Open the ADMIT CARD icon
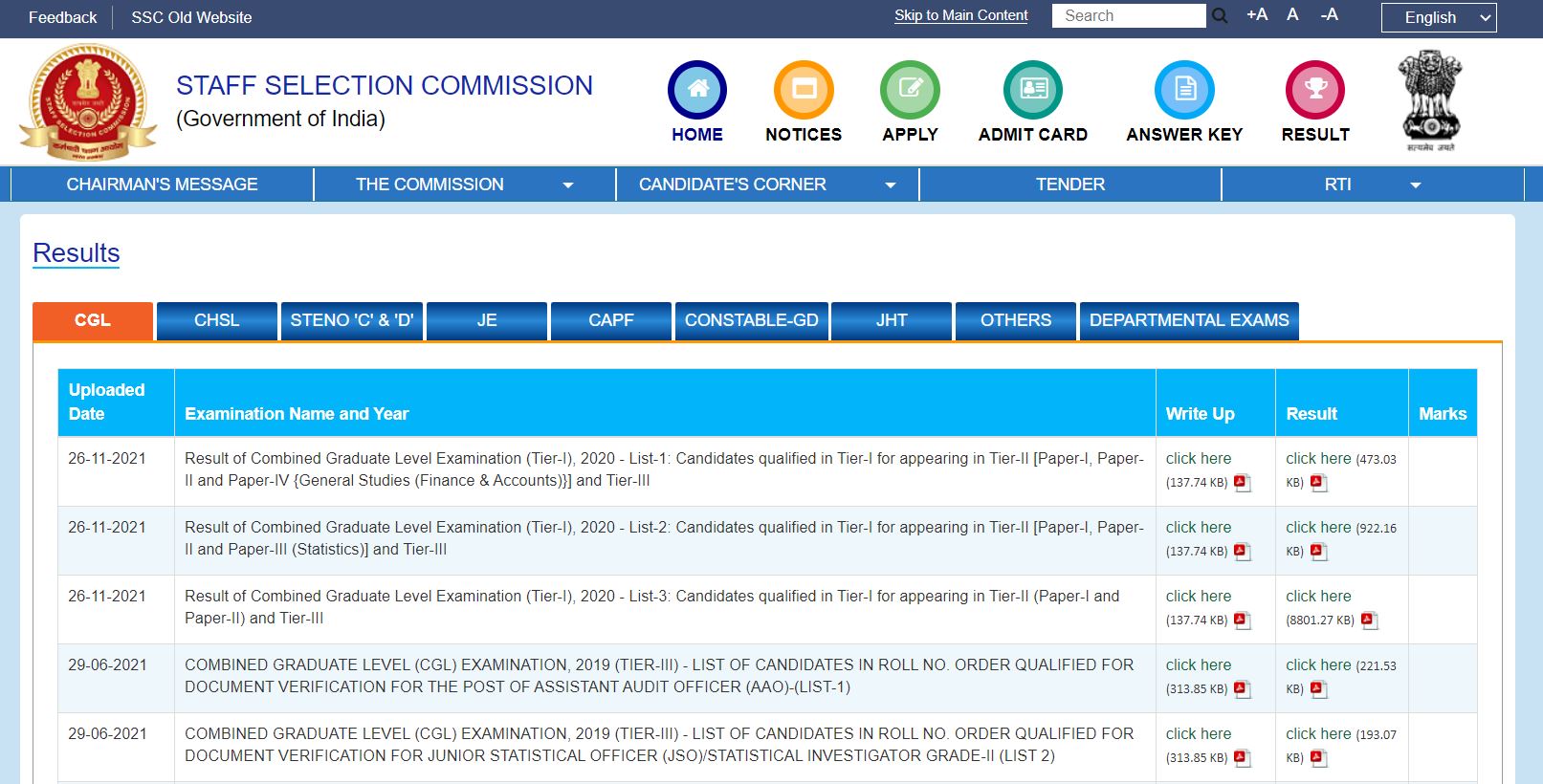The width and height of the screenshot is (1543, 784). tap(1032, 90)
